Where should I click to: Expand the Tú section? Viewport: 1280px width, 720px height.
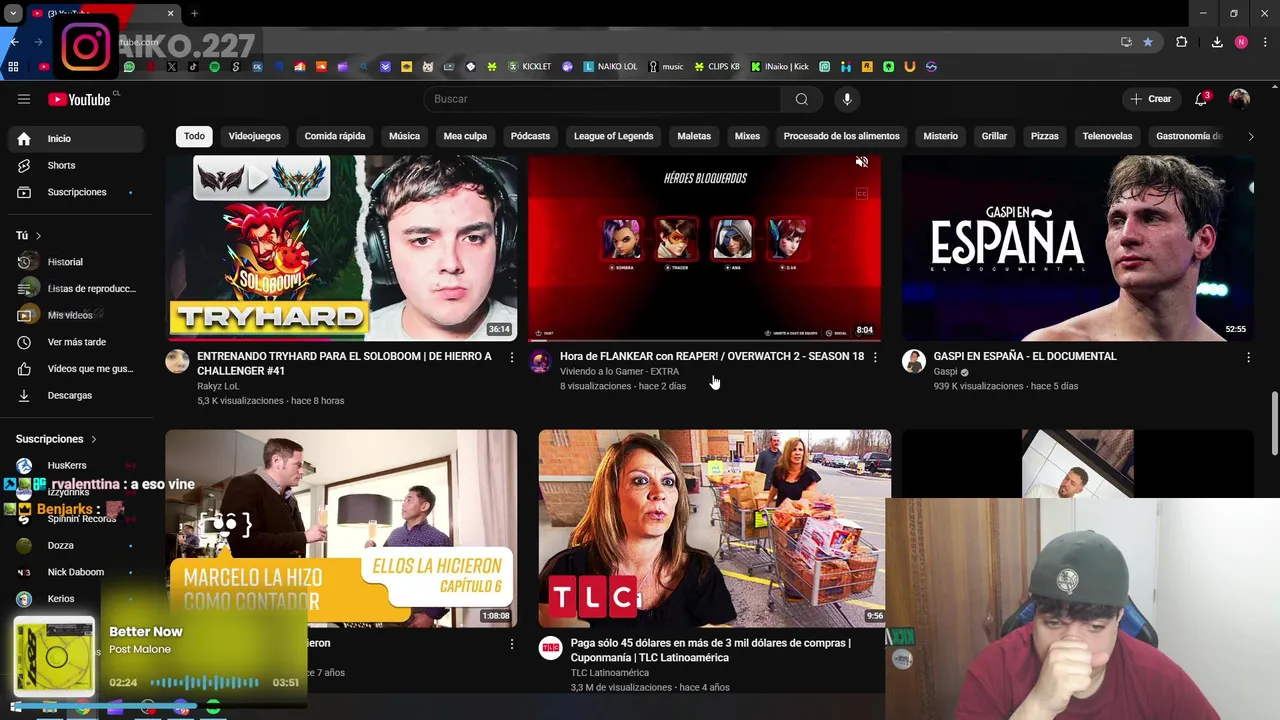pyautogui.click(x=28, y=236)
